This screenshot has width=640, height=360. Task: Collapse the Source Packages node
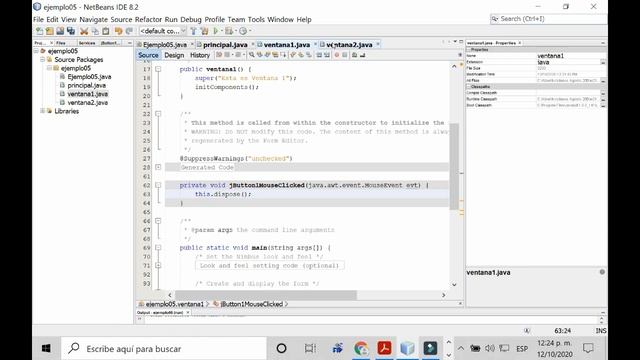click(x=42, y=60)
